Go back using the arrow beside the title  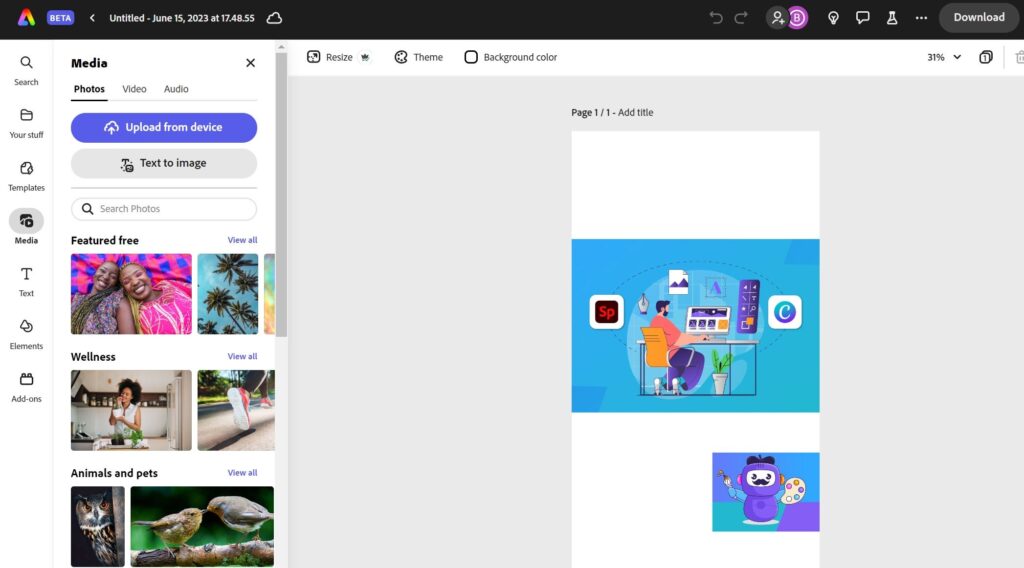point(92,18)
